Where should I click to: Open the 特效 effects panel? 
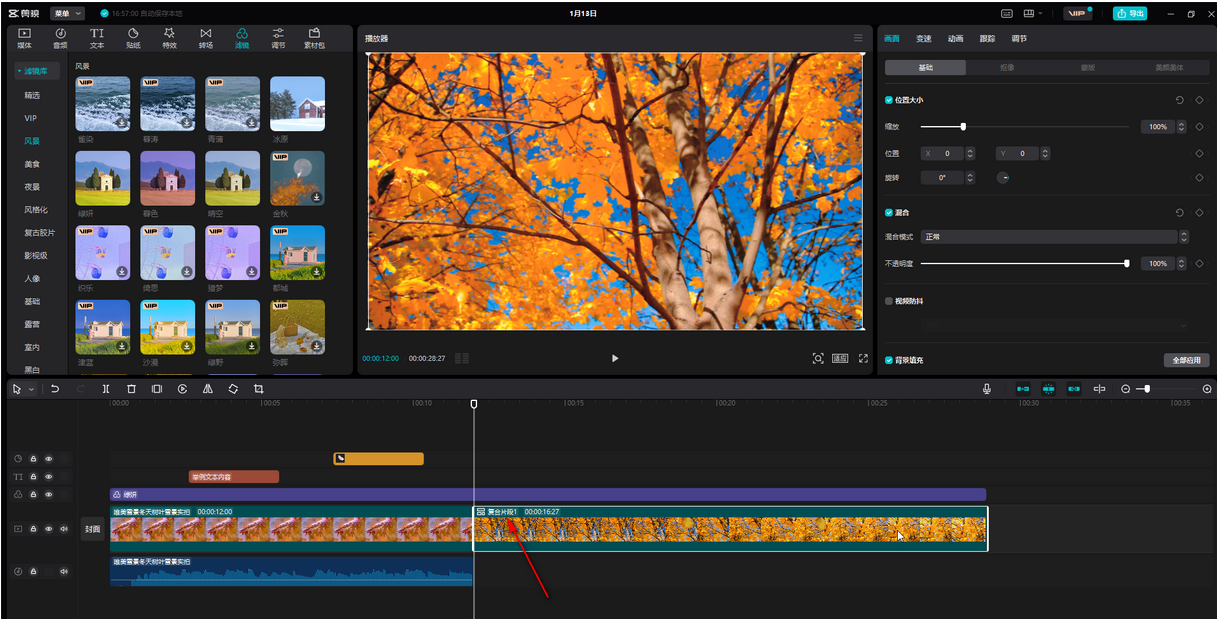tap(169, 38)
